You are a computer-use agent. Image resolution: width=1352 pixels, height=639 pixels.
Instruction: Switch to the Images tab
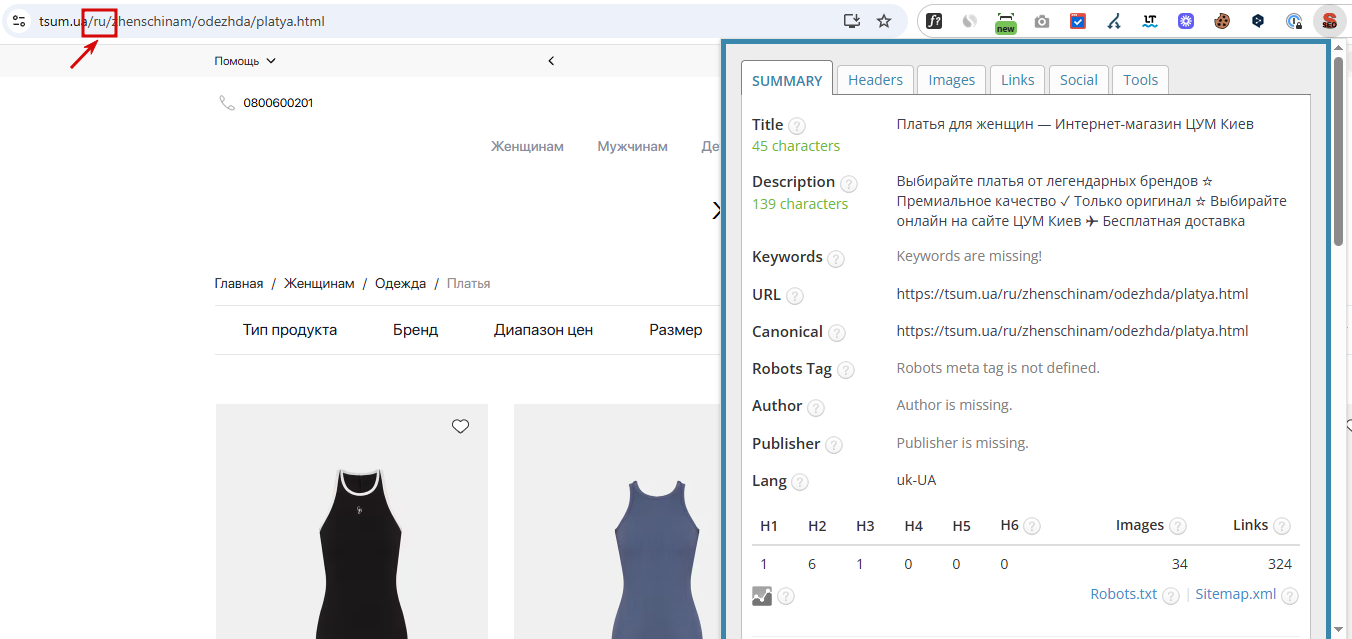[x=952, y=80]
